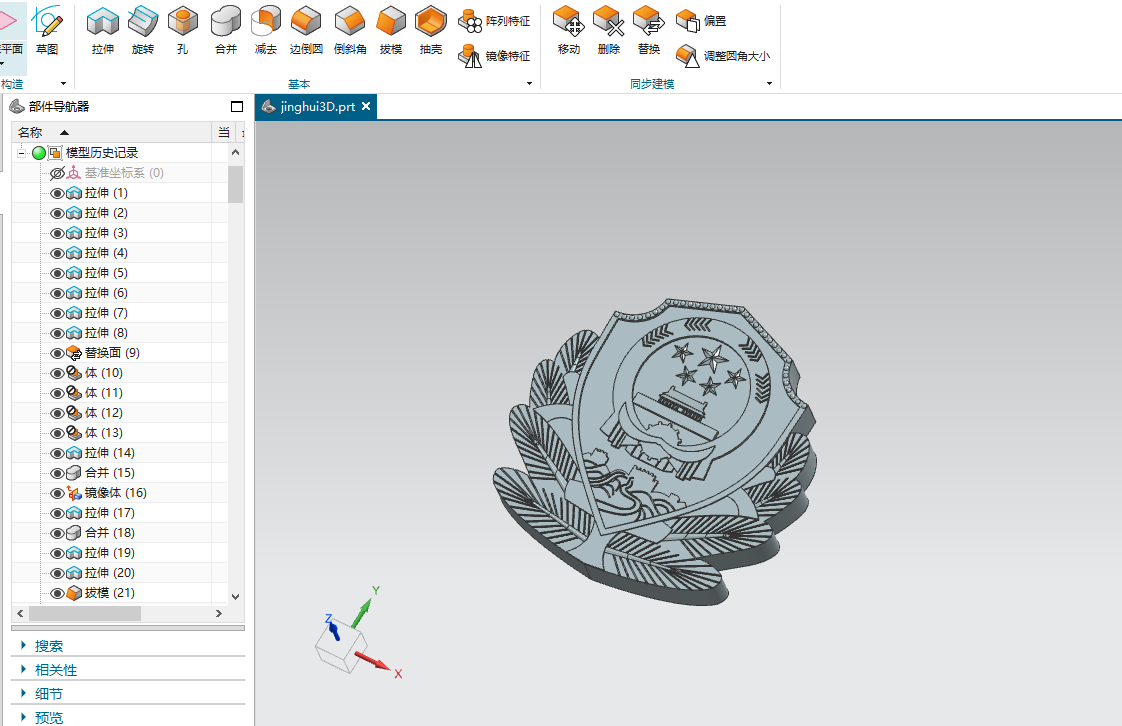The height and width of the screenshot is (726, 1122).
Task: Select the 孔 (Hole) tool
Action: click(182, 31)
